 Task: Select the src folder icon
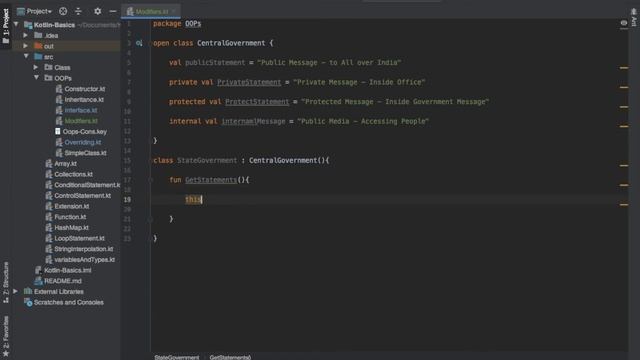point(38,57)
